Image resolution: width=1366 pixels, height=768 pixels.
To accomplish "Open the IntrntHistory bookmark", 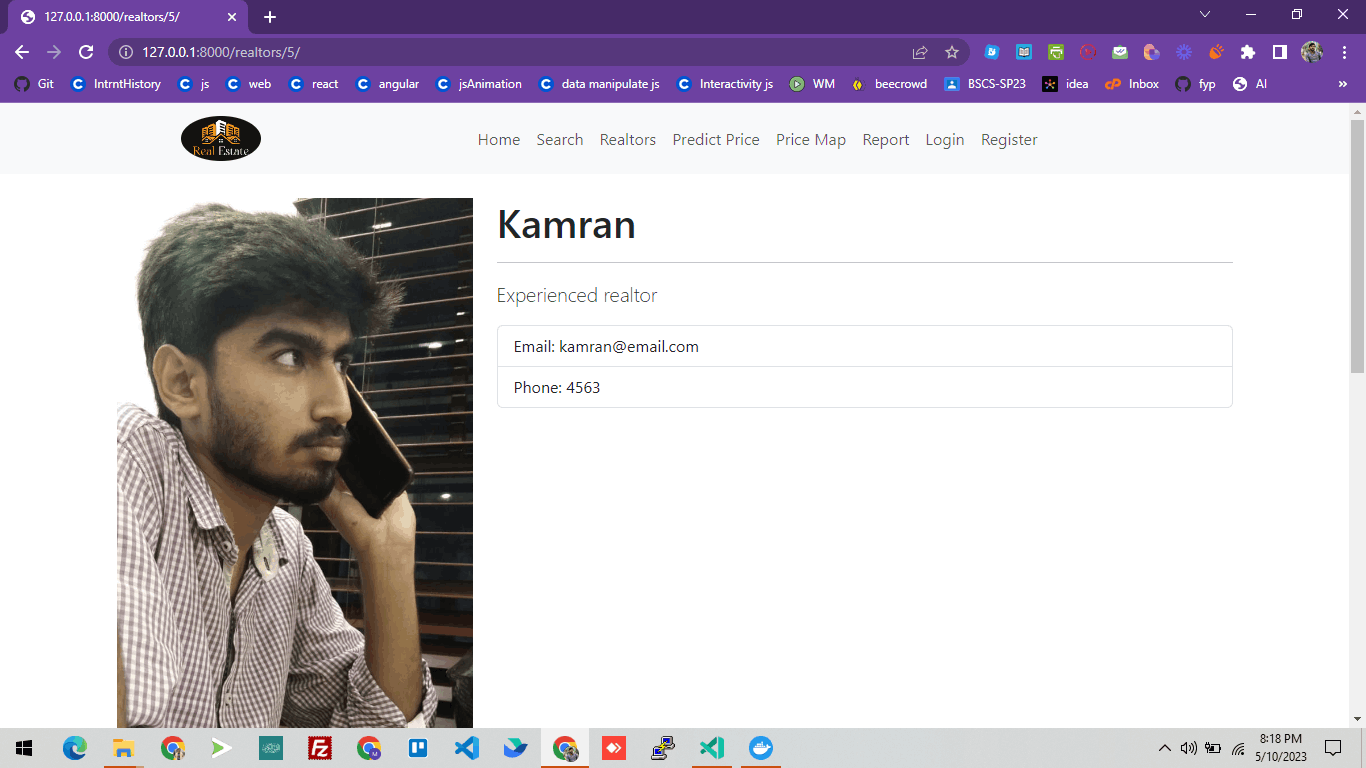I will click(x=116, y=84).
